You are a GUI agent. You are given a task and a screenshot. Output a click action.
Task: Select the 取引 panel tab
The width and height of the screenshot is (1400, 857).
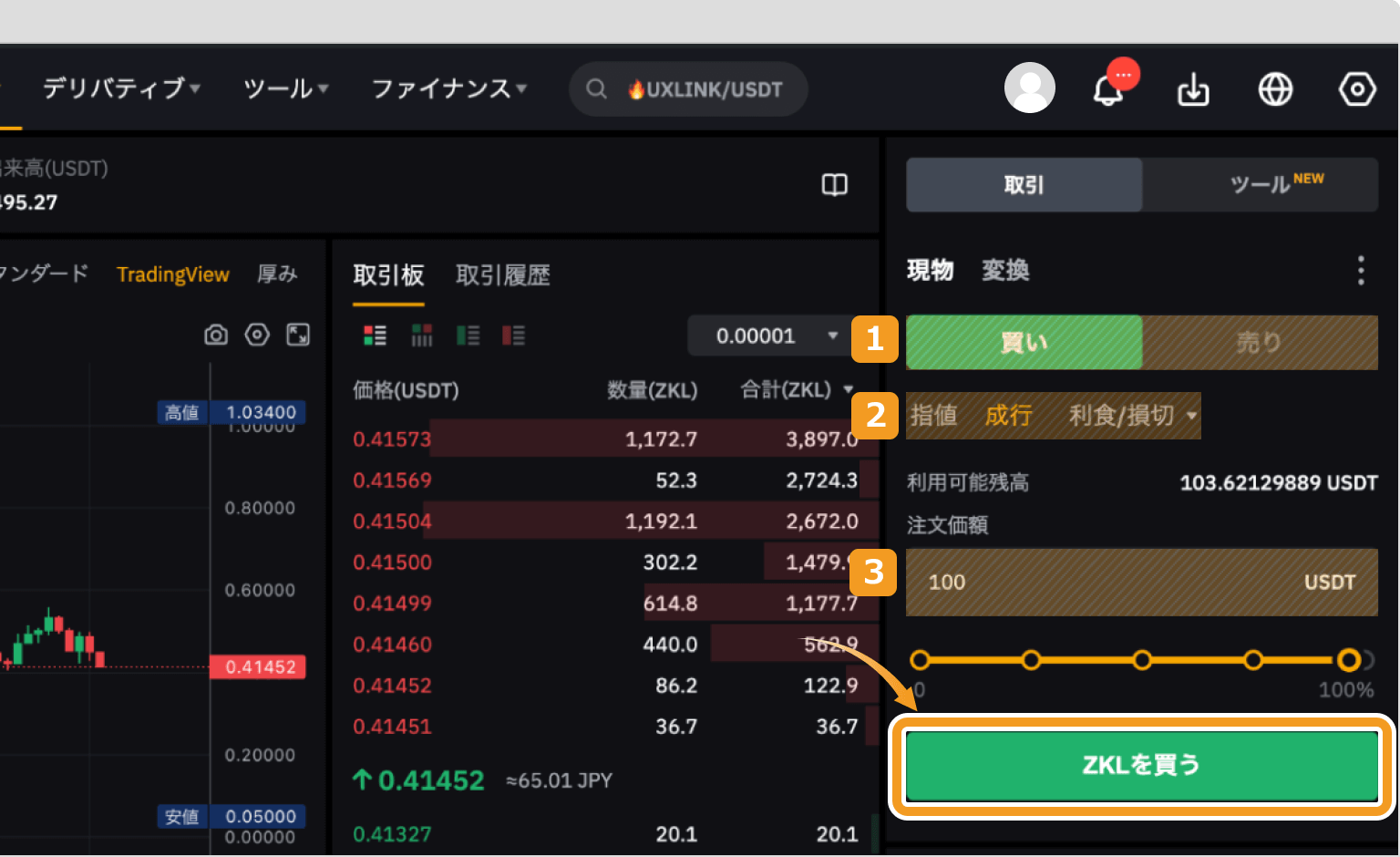tap(1024, 185)
